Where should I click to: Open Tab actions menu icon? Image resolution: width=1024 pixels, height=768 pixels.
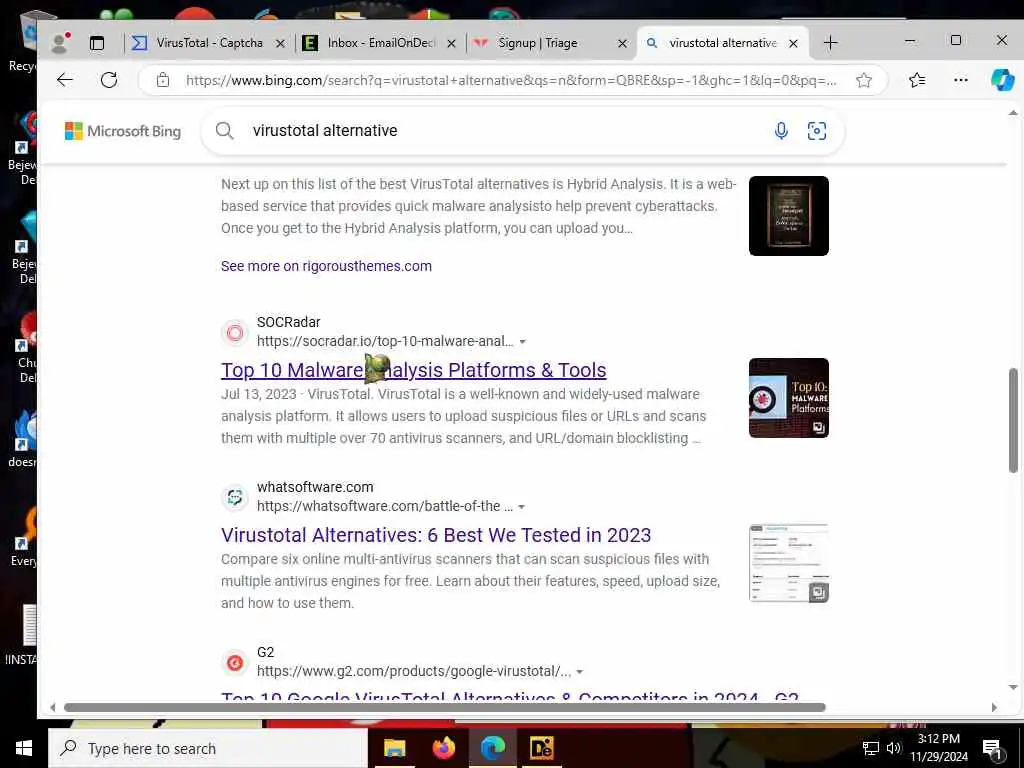(97, 43)
